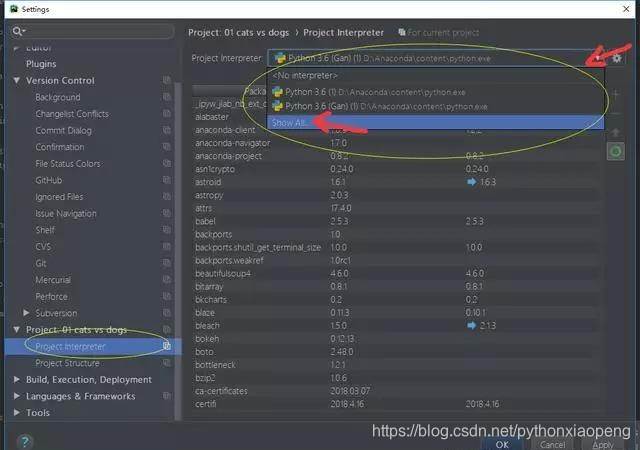
Task: Open the Project Interpreter dropdown arrow
Action: pos(598,58)
